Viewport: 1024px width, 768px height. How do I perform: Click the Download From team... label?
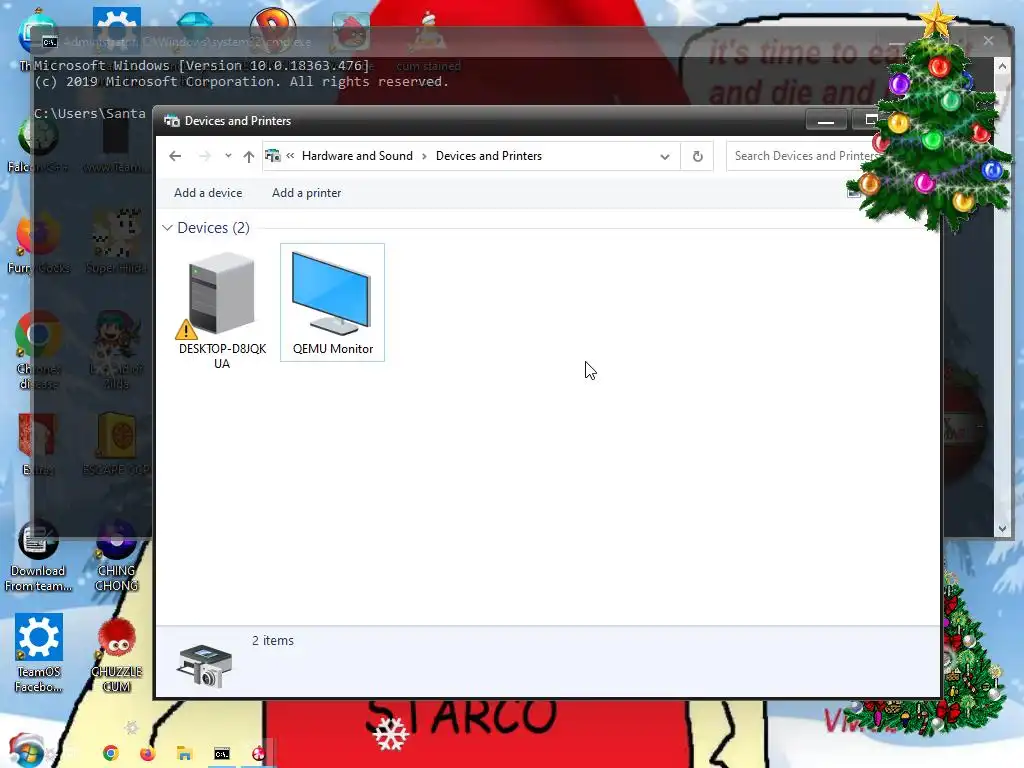coord(38,579)
